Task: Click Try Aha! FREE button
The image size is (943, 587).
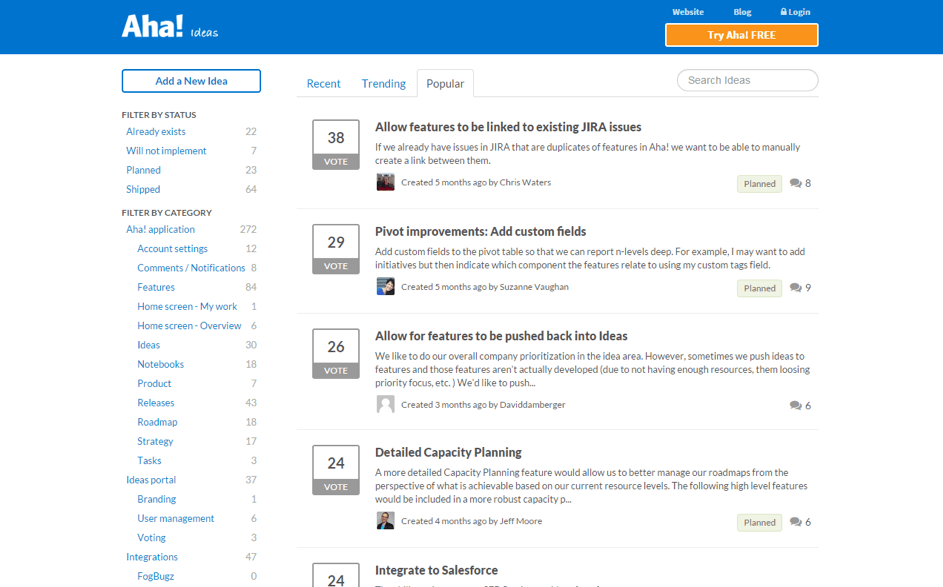Action: (x=741, y=35)
